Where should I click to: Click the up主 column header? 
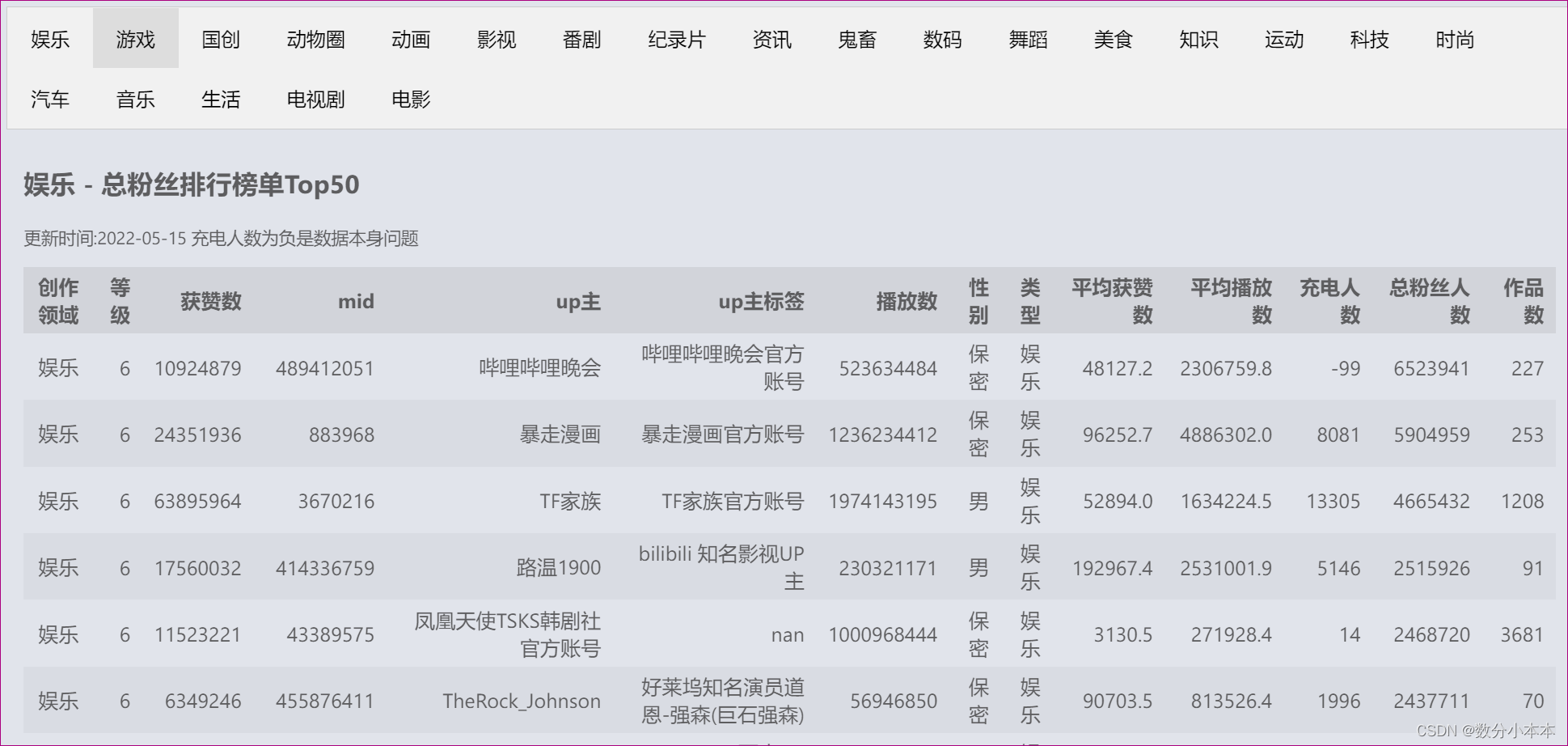point(578,301)
